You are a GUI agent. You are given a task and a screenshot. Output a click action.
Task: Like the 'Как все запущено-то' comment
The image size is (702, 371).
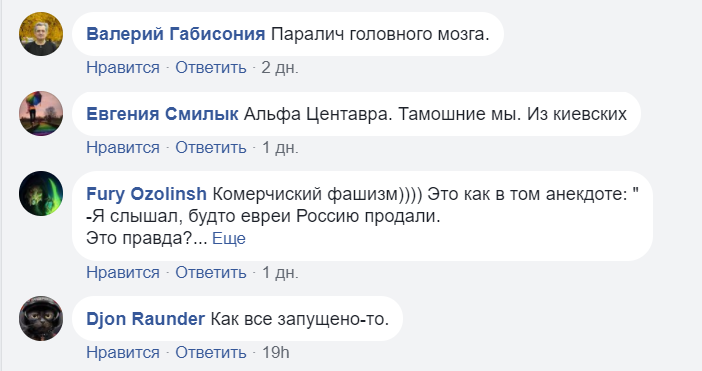[x=123, y=352]
